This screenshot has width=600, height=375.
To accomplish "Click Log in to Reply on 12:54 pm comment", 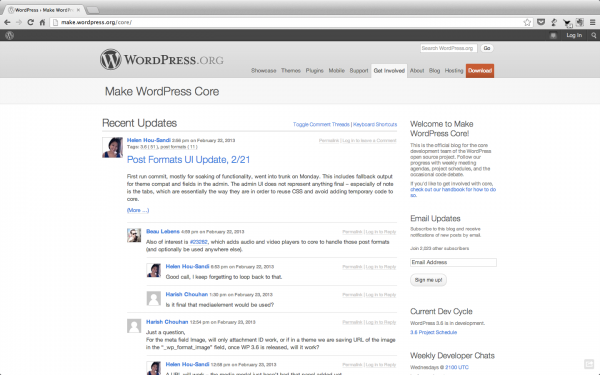I will [381, 322].
